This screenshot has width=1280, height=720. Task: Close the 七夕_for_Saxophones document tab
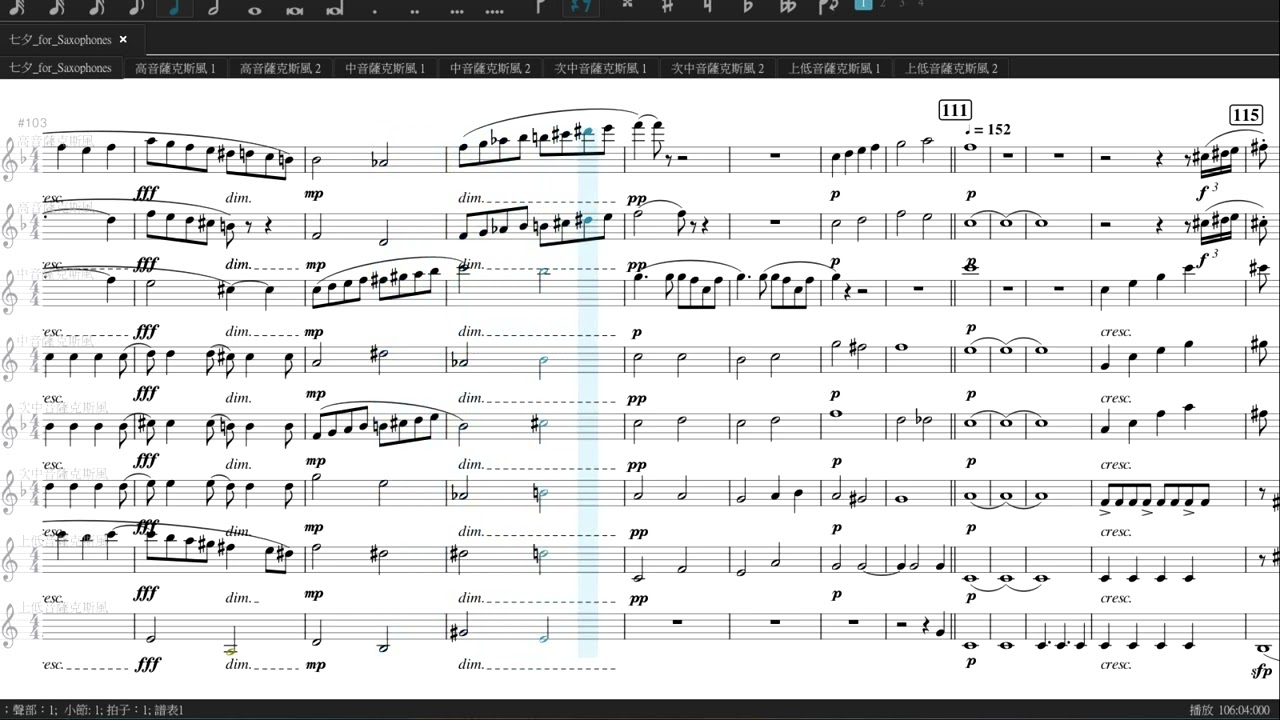click(x=123, y=40)
